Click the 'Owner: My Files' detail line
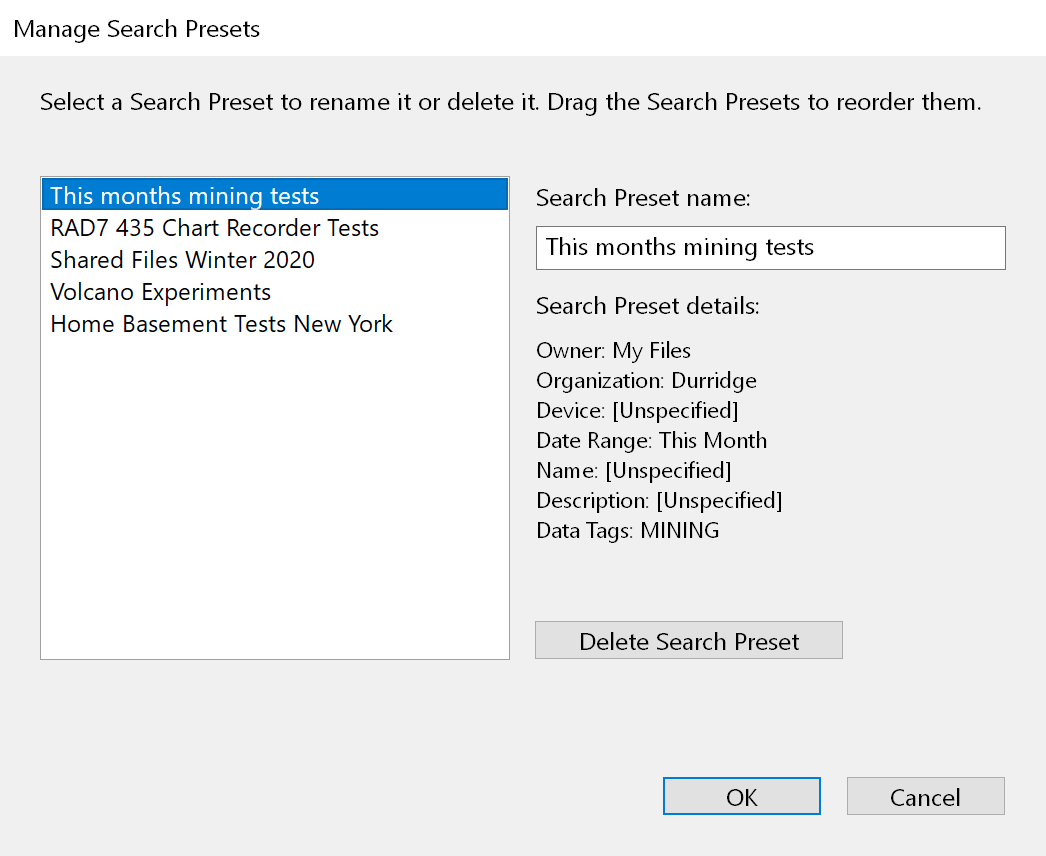This screenshot has height=856, width=1046. (613, 350)
